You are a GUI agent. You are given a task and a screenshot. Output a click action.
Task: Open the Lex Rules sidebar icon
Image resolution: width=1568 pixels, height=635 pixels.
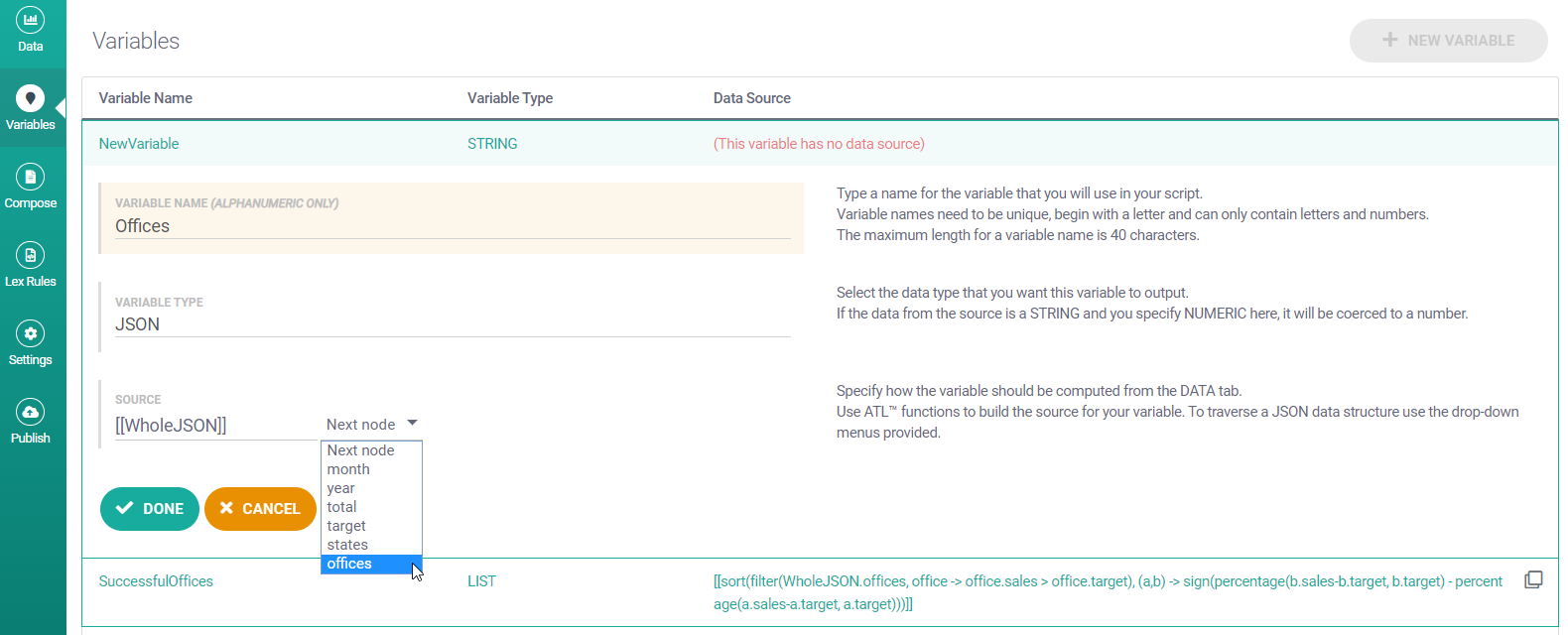tap(31, 255)
